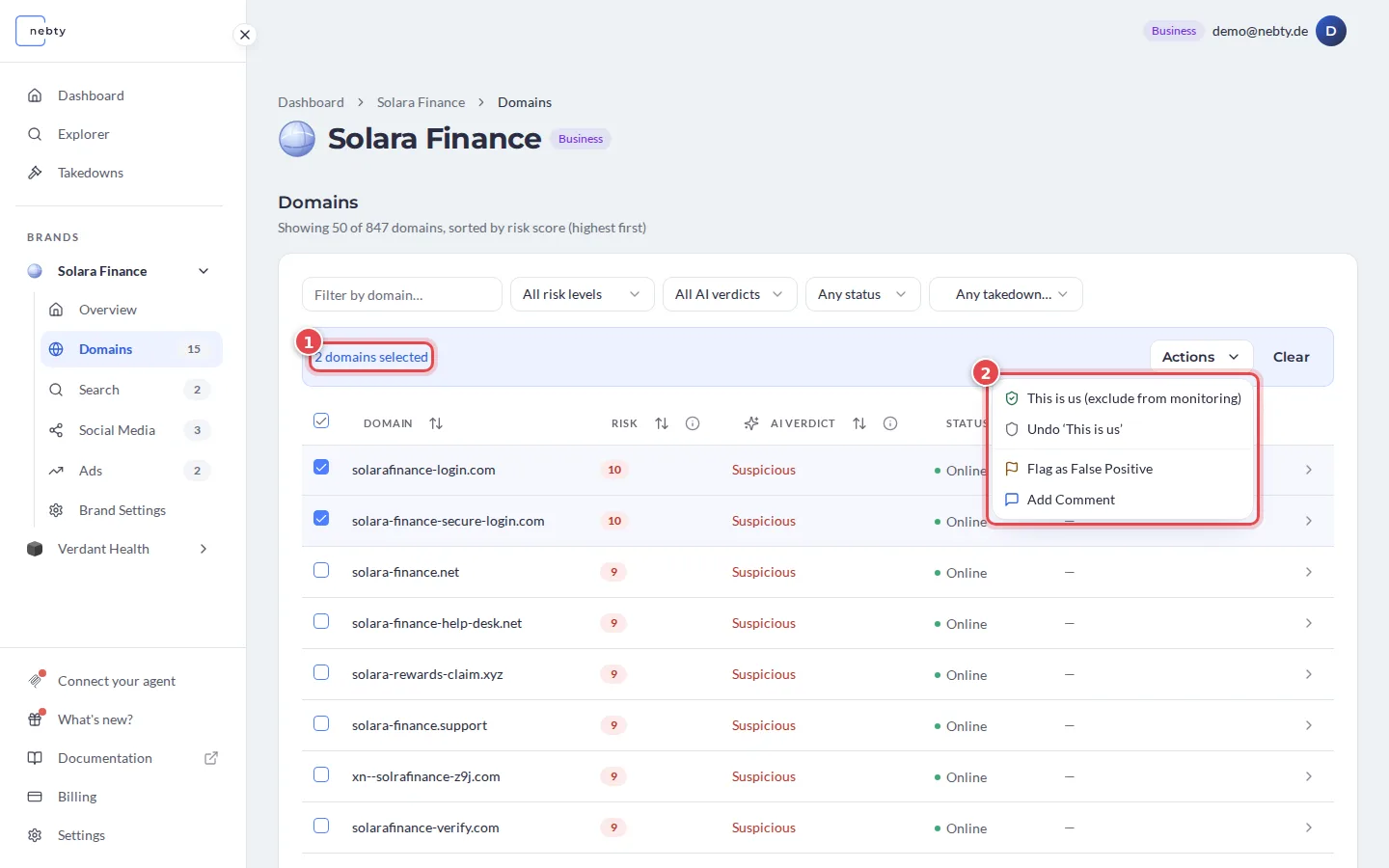Select Flag as False Positive
Image resolution: width=1389 pixels, height=868 pixels.
pyautogui.click(x=1123, y=469)
